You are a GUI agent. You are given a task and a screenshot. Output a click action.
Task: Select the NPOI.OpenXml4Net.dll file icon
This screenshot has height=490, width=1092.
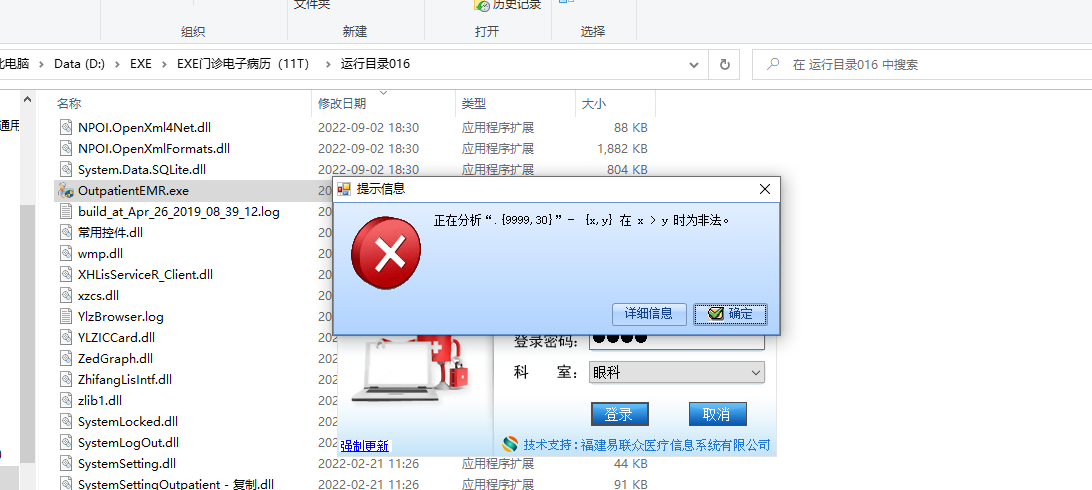(x=66, y=127)
